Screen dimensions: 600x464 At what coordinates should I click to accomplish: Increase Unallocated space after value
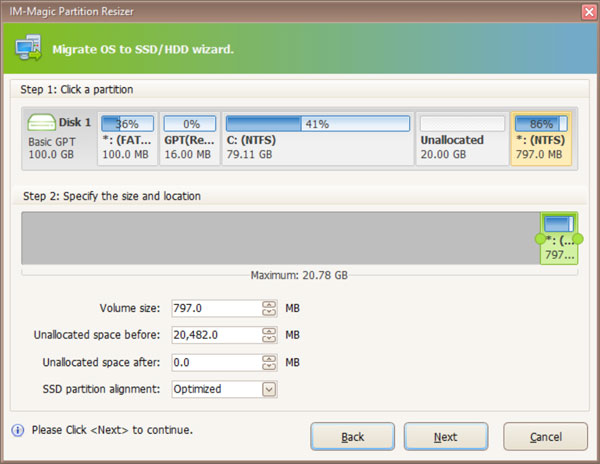(x=269, y=358)
